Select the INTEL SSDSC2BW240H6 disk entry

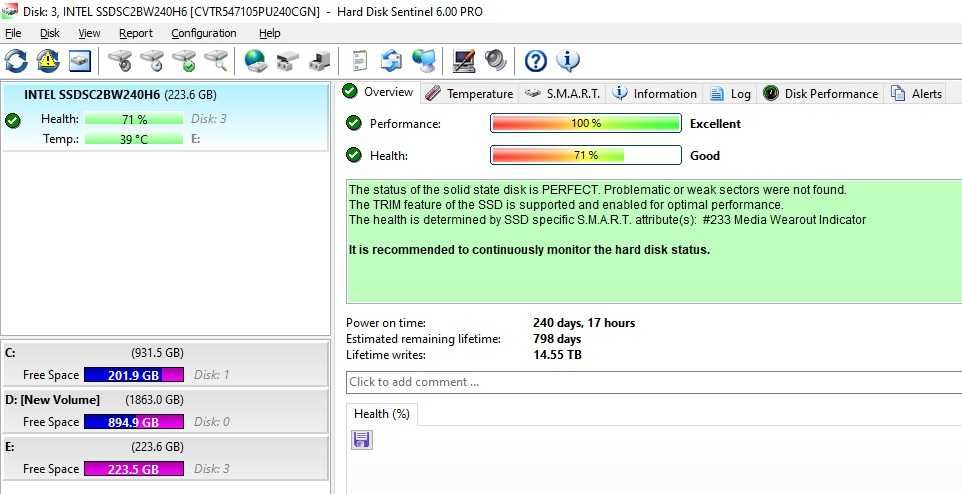pos(164,117)
